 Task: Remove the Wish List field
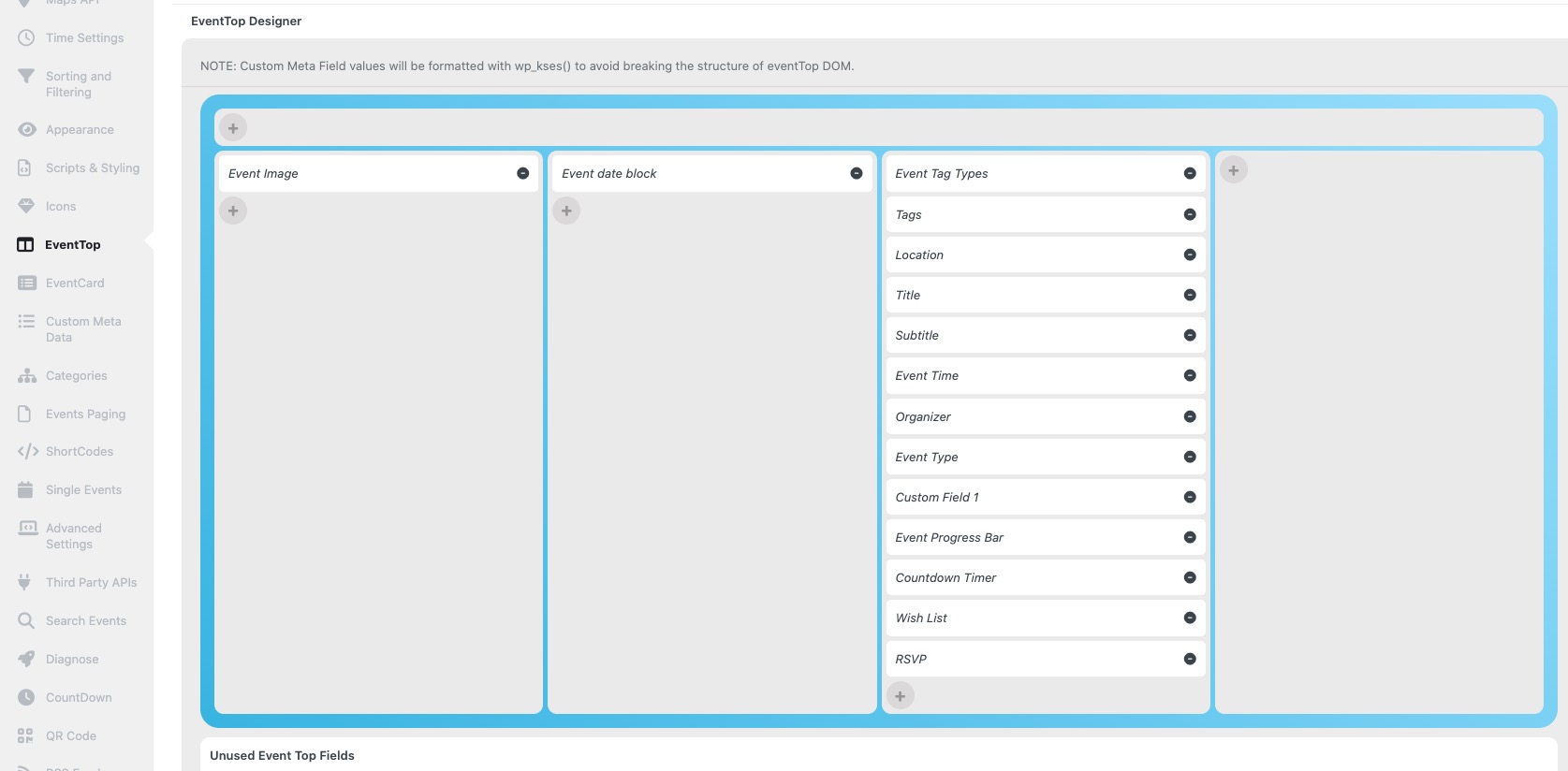tap(1190, 618)
